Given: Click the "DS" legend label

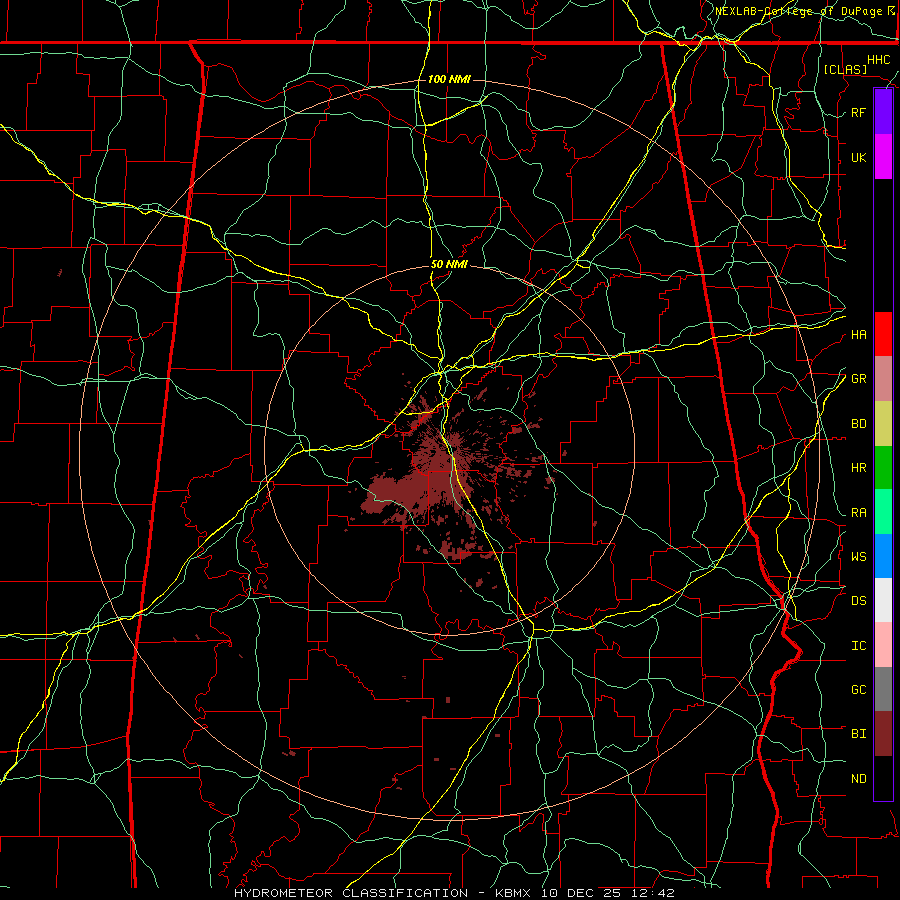Looking at the screenshot, I should pos(858,601).
